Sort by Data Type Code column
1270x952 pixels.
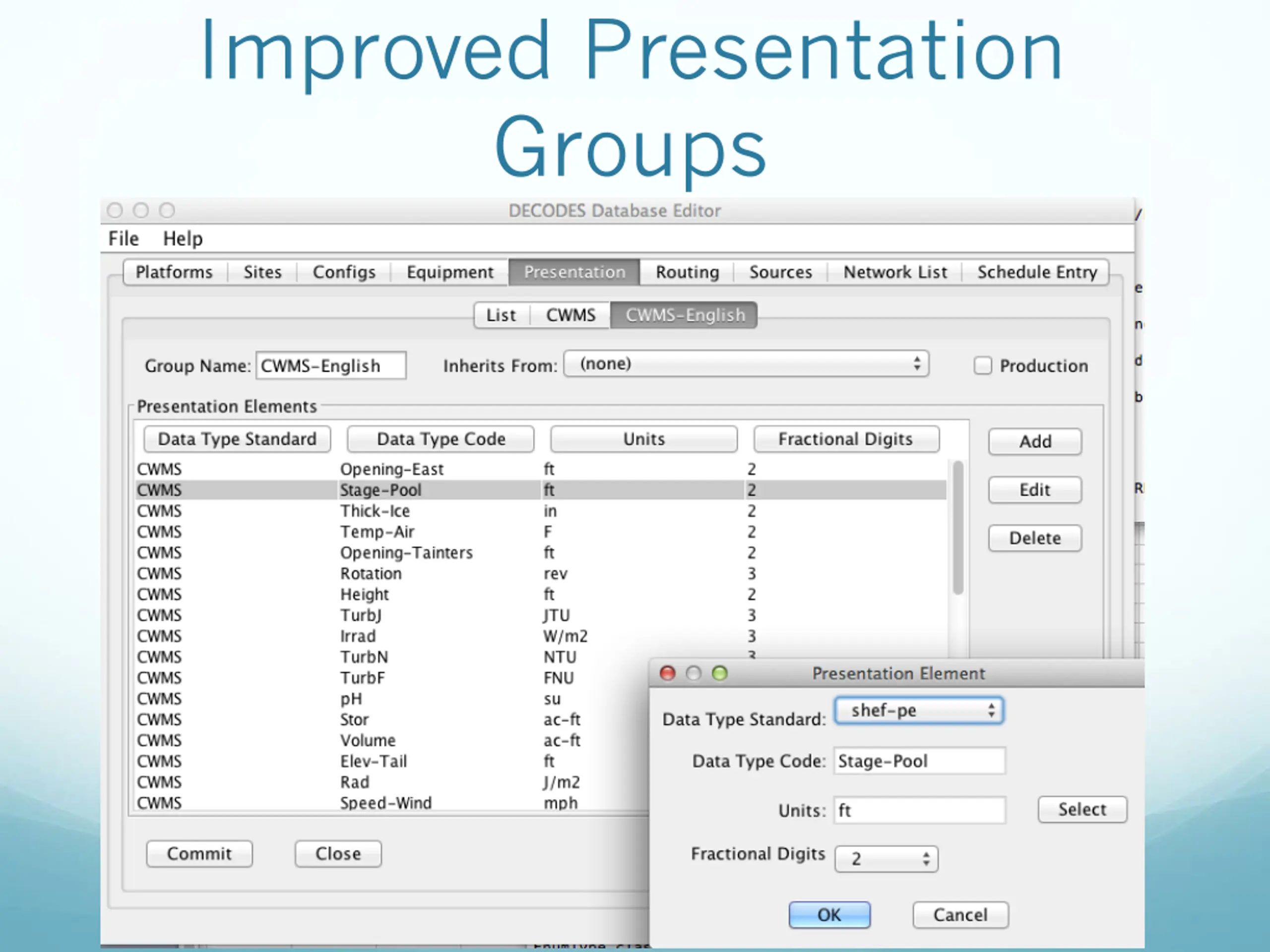441,439
